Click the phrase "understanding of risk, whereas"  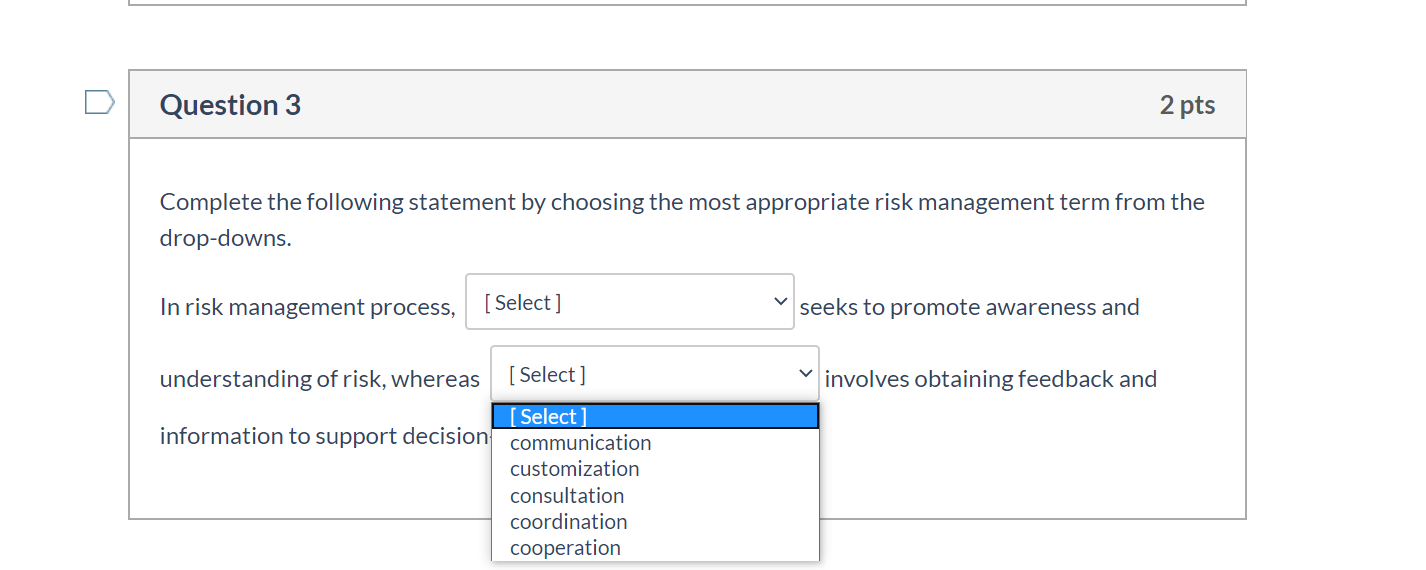320,379
